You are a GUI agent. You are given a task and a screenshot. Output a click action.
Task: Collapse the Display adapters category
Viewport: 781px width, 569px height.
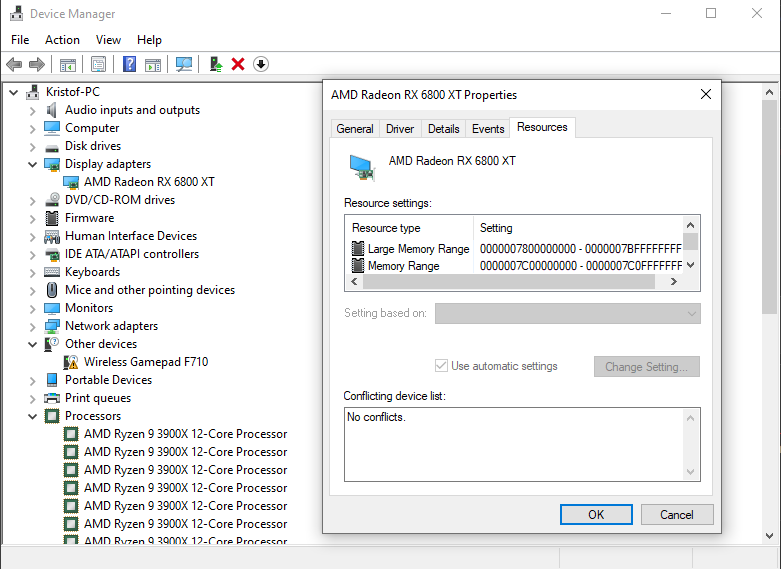coord(32,164)
